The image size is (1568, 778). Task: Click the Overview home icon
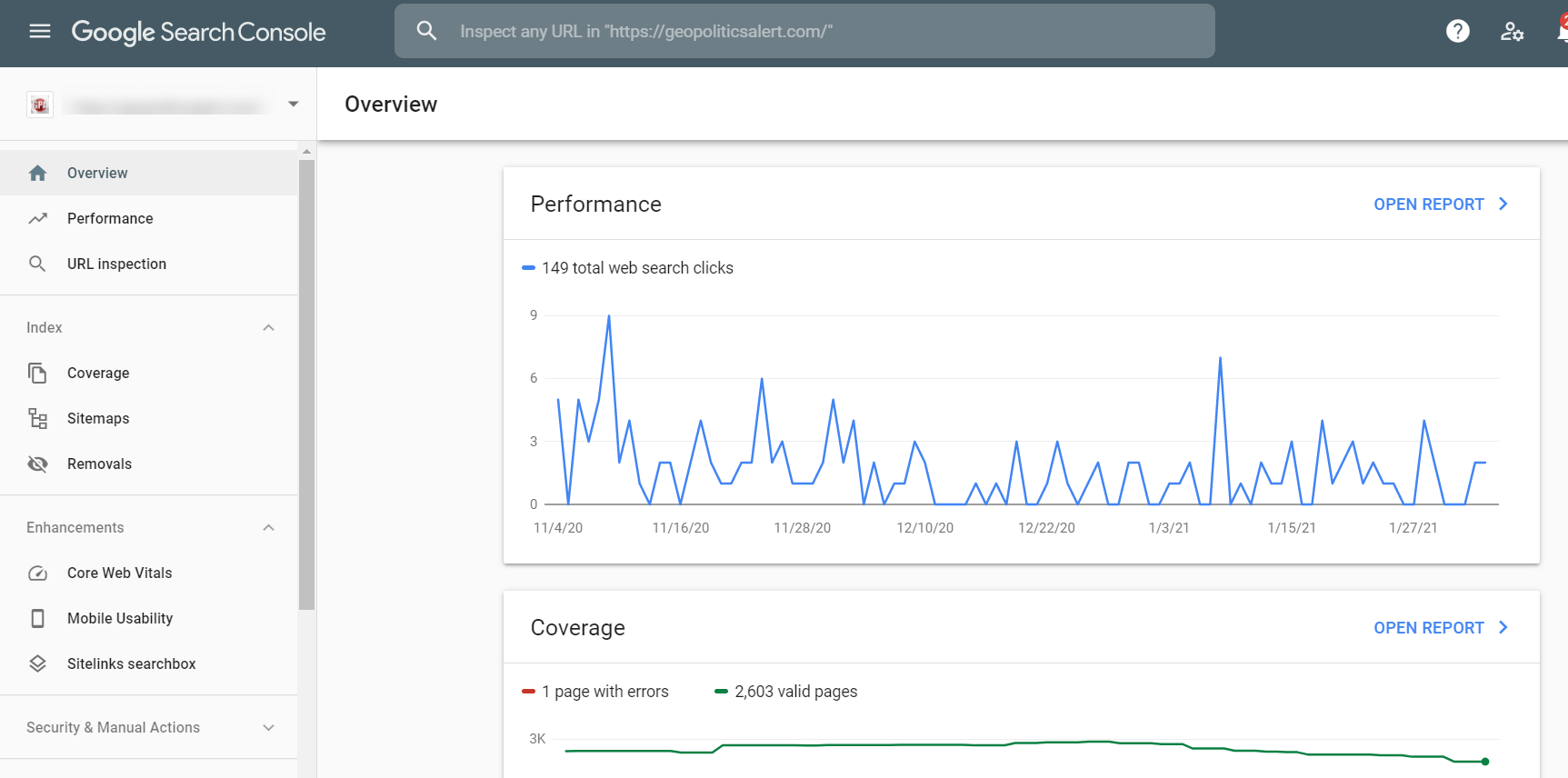pyautogui.click(x=37, y=173)
